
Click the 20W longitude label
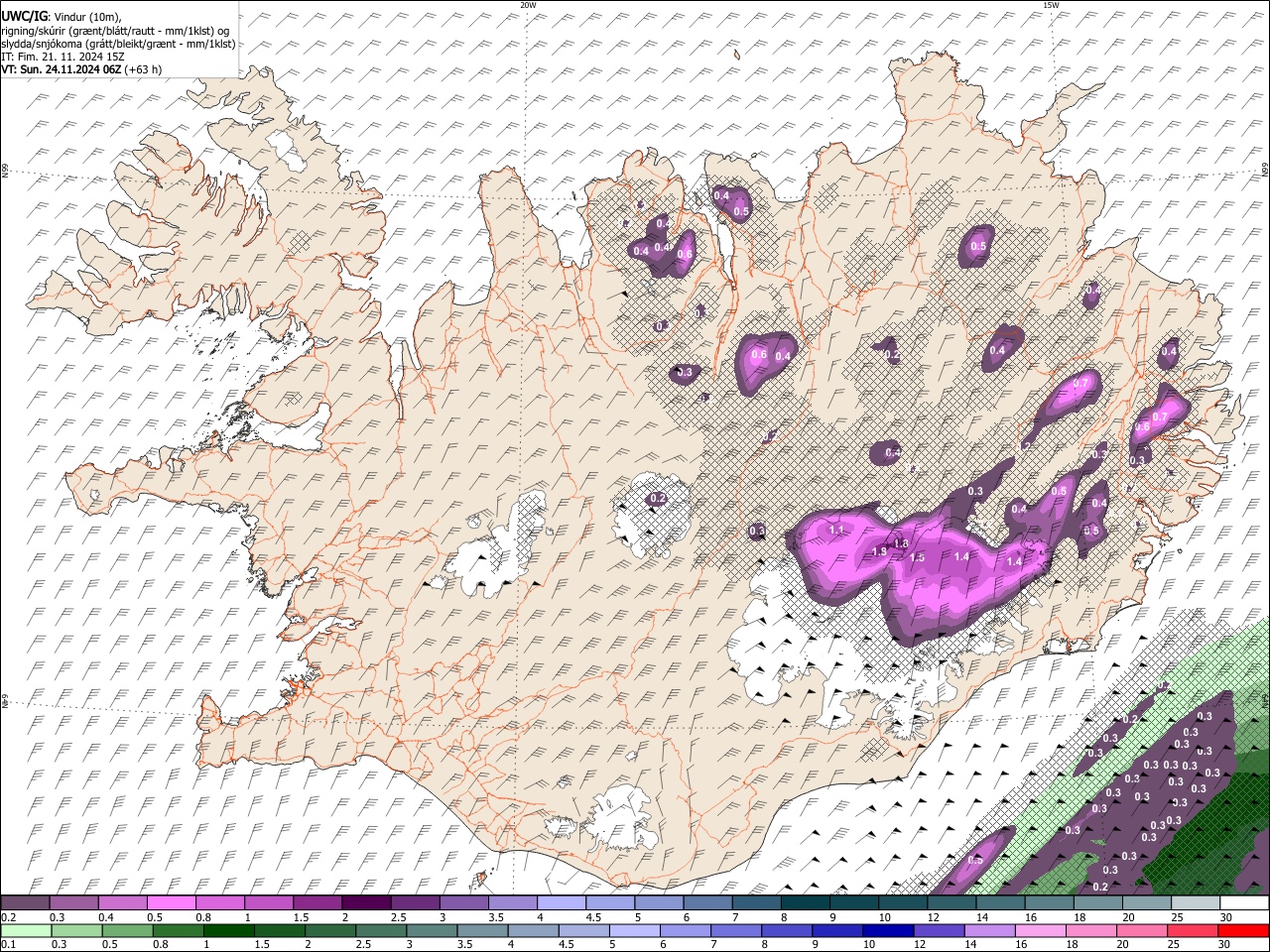[528, 5]
